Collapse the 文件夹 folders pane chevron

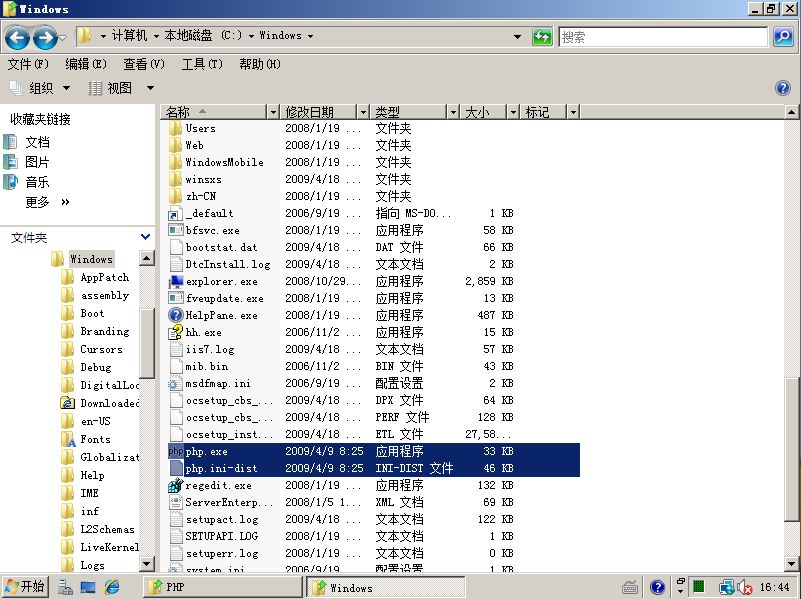point(145,237)
